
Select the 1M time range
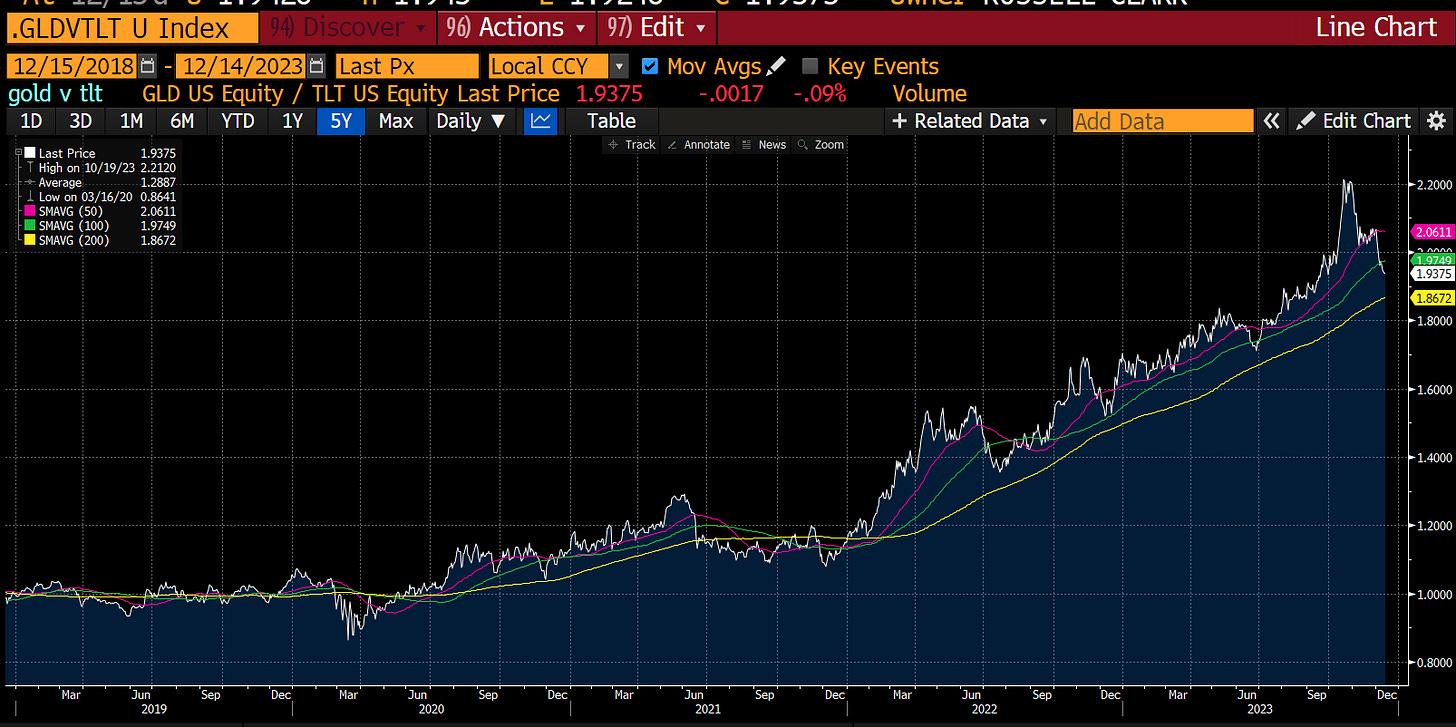[x=131, y=121]
